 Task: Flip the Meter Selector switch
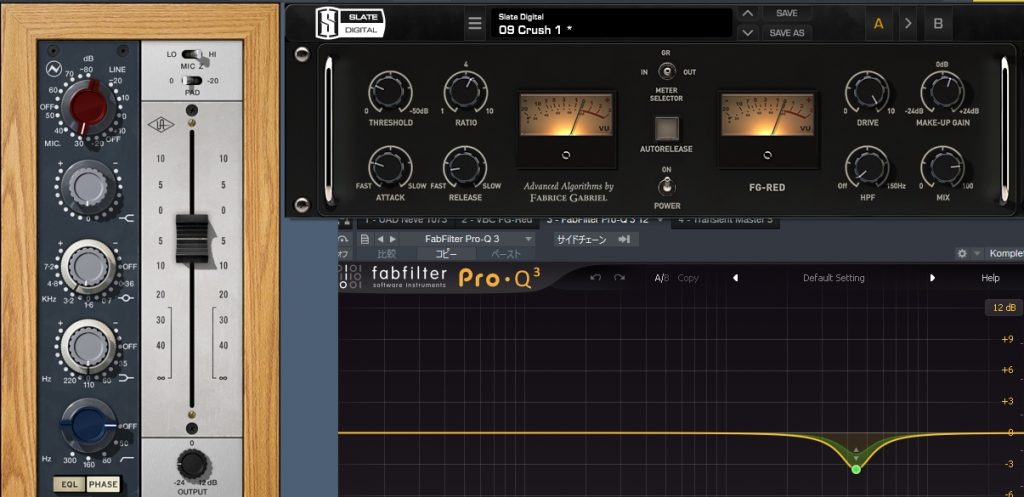coord(666,72)
